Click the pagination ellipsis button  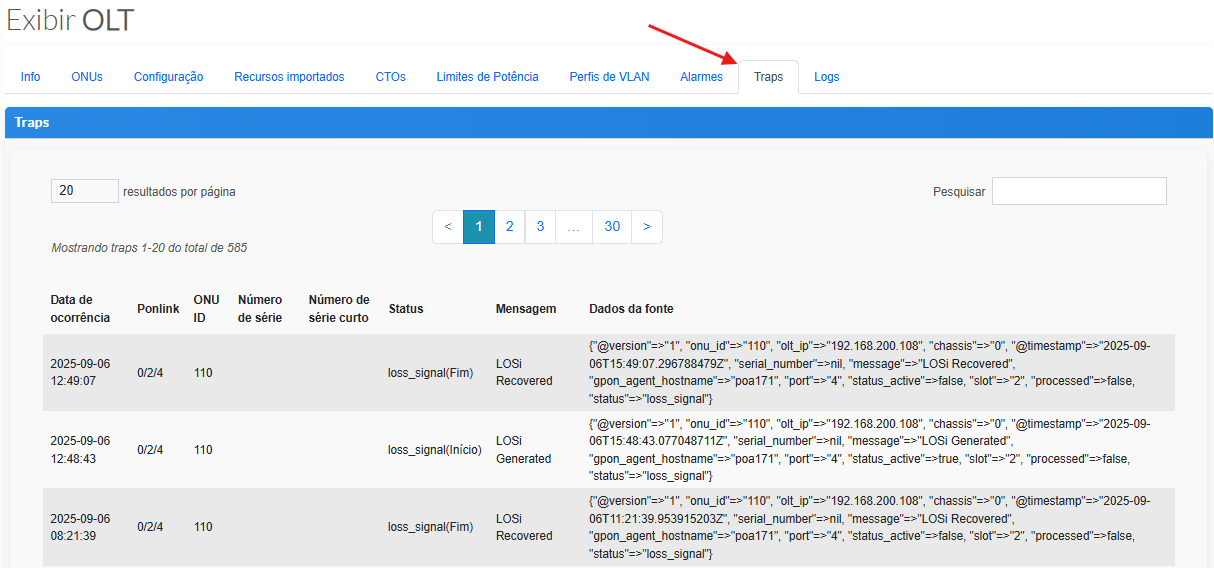[x=573, y=227]
